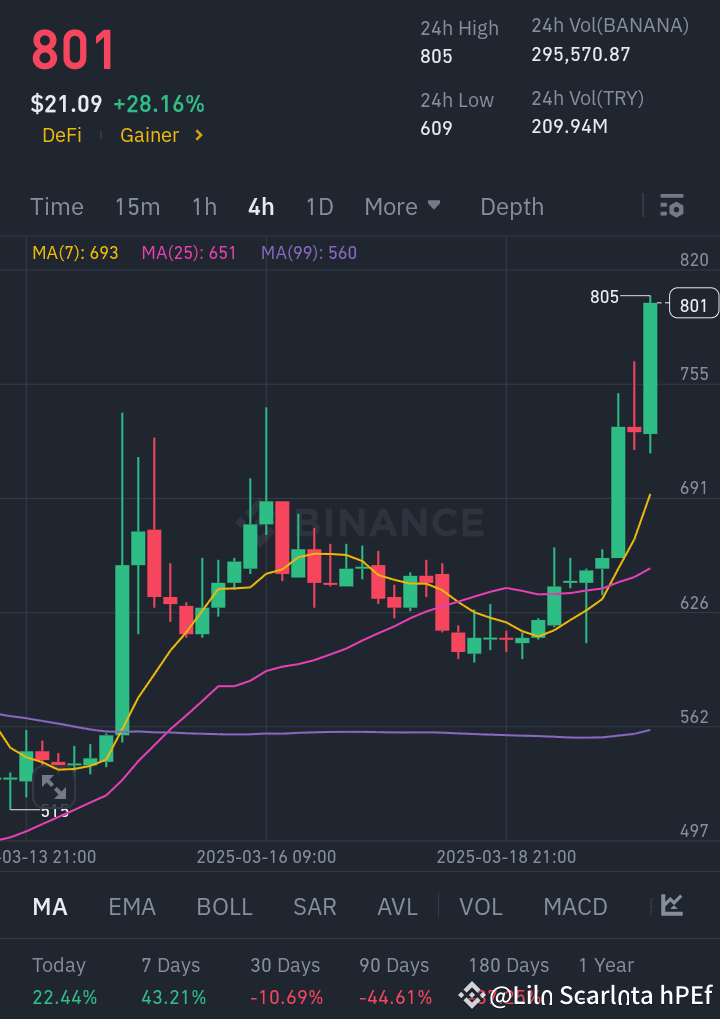The width and height of the screenshot is (720, 1019).
Task: Open the Gainer tag link
Action: 150,135
